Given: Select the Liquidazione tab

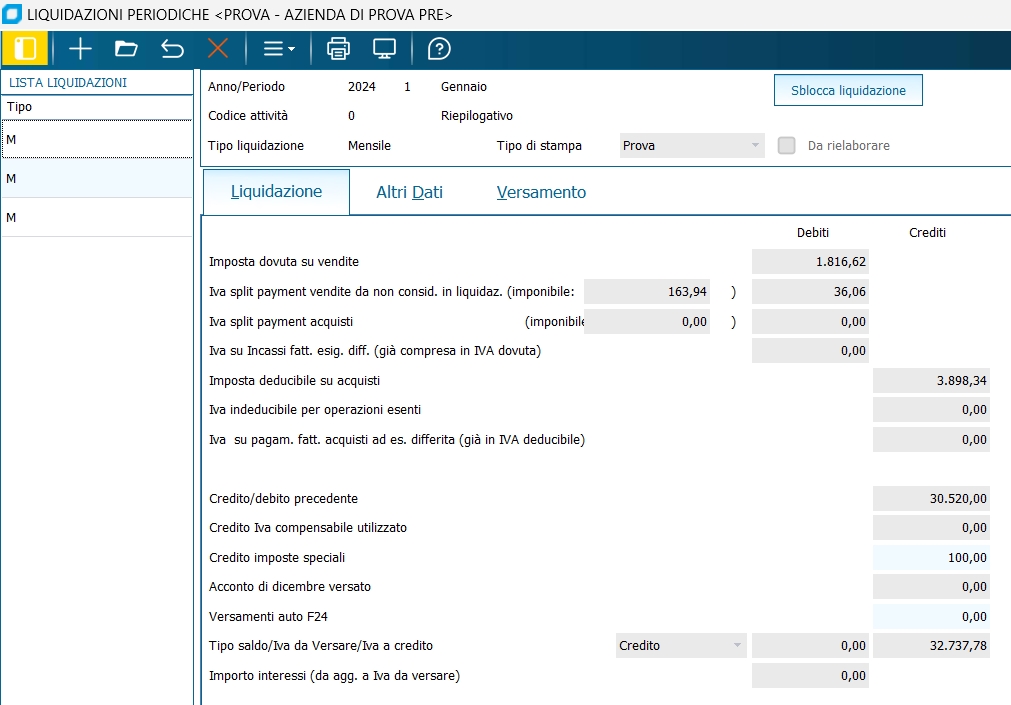Looking at the screenshot, I should pyautogui.click(x=276, y=192).
